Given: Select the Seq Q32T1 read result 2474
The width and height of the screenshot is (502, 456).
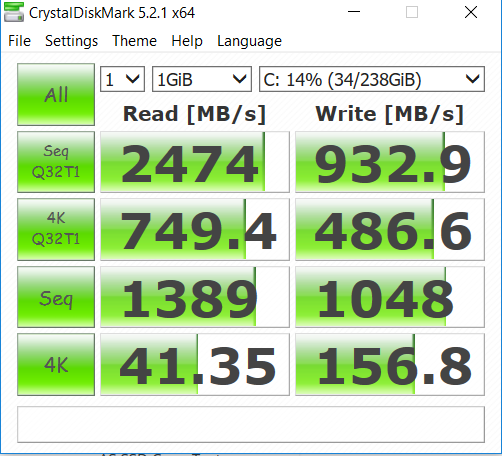Looking at the screenshot, I should [195, 162].
